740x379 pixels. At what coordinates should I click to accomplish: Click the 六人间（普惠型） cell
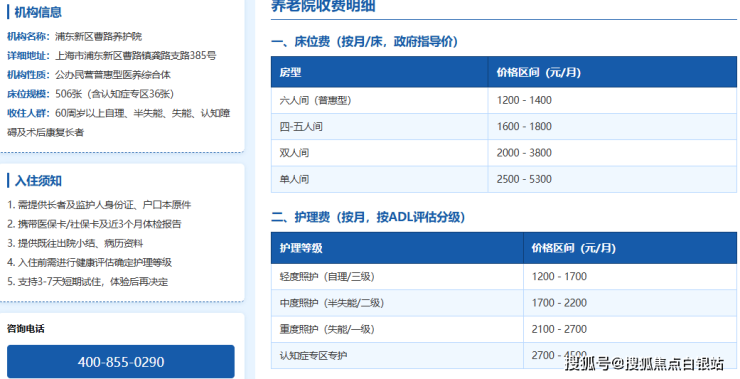click(379, 101)
